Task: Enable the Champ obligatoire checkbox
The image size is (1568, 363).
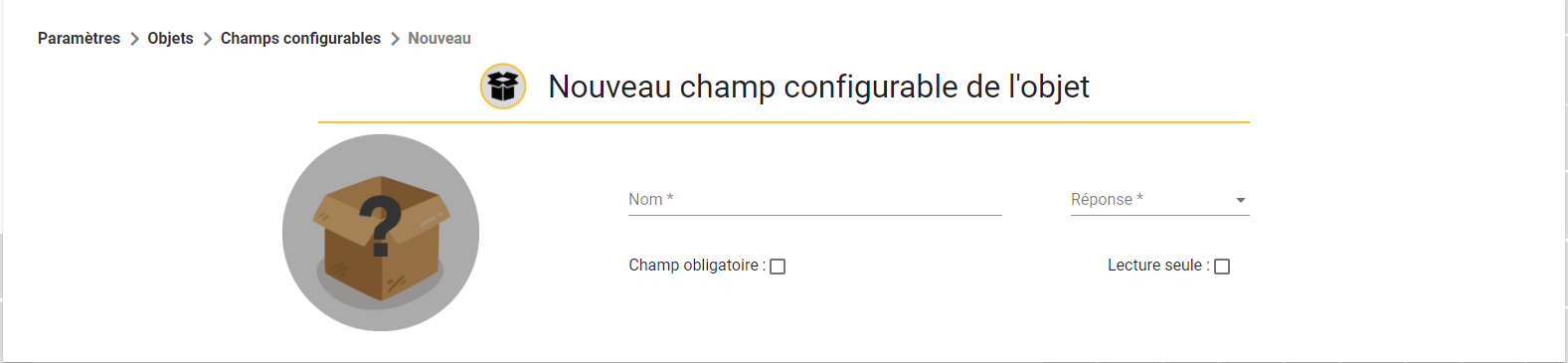Action: [778, 267]
